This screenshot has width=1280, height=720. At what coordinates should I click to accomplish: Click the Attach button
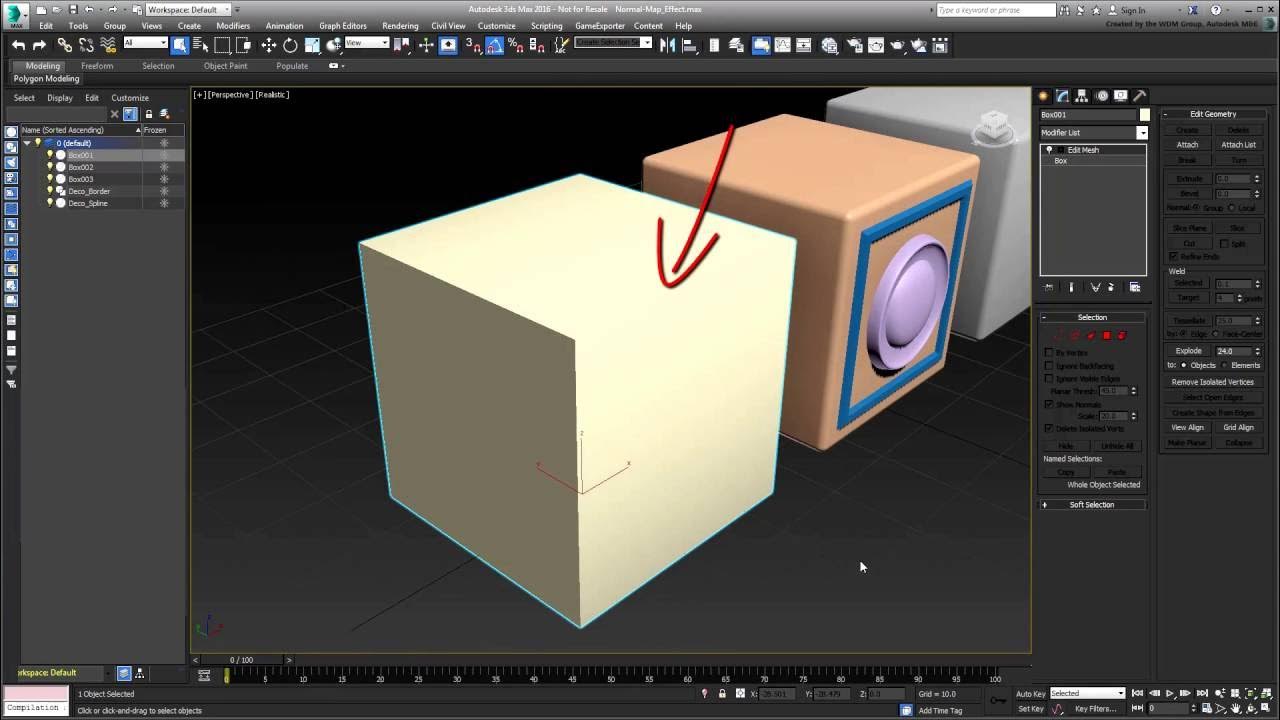1187,145
